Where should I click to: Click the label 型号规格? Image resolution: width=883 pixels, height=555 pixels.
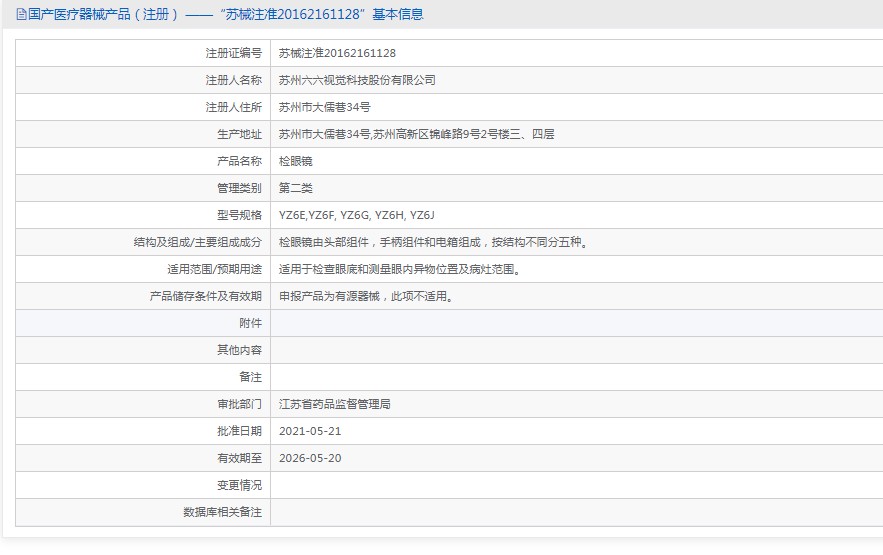[239, 215]
